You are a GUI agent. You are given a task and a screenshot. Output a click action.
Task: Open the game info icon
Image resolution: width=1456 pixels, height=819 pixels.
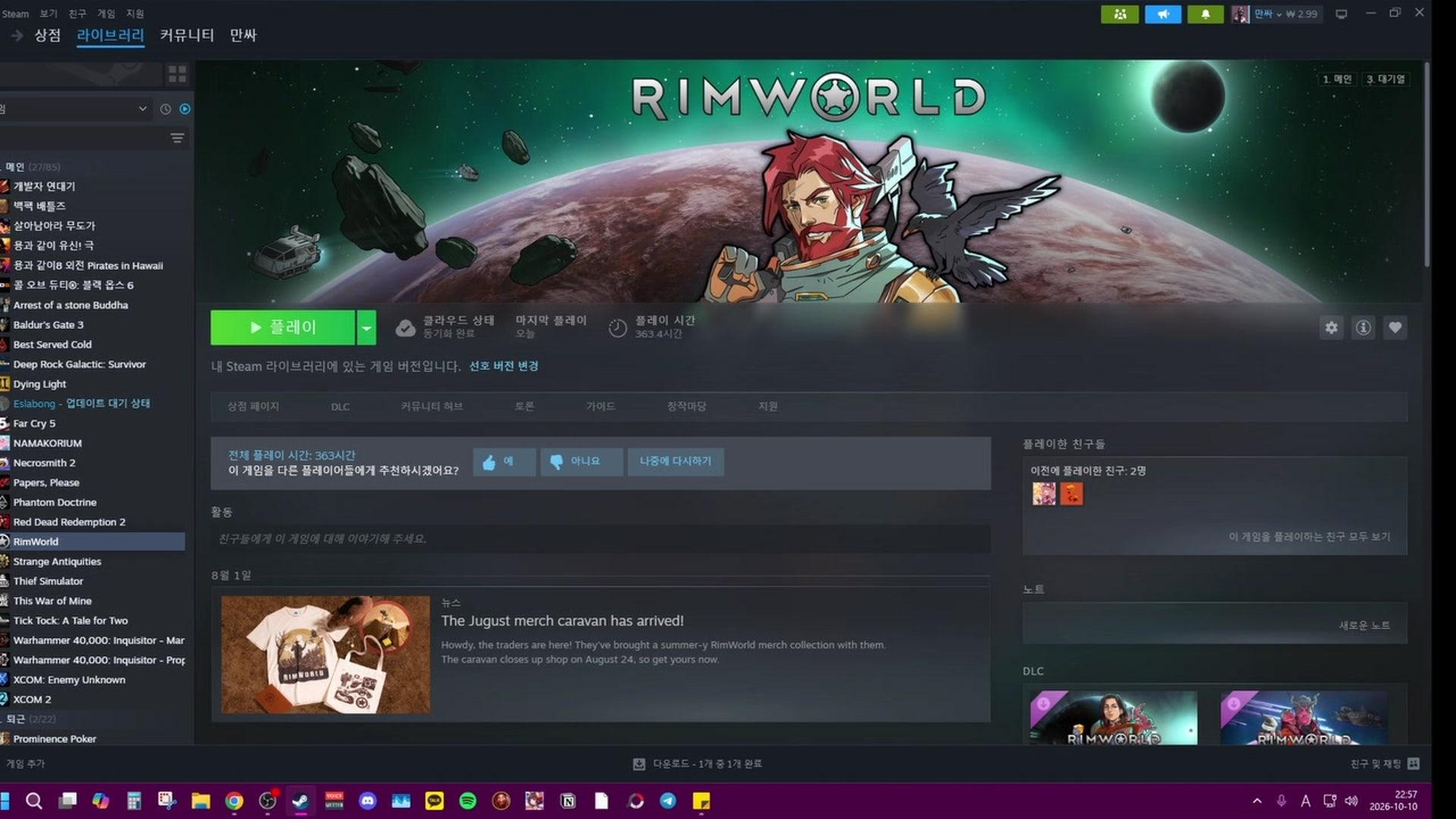coord(1363,328)
